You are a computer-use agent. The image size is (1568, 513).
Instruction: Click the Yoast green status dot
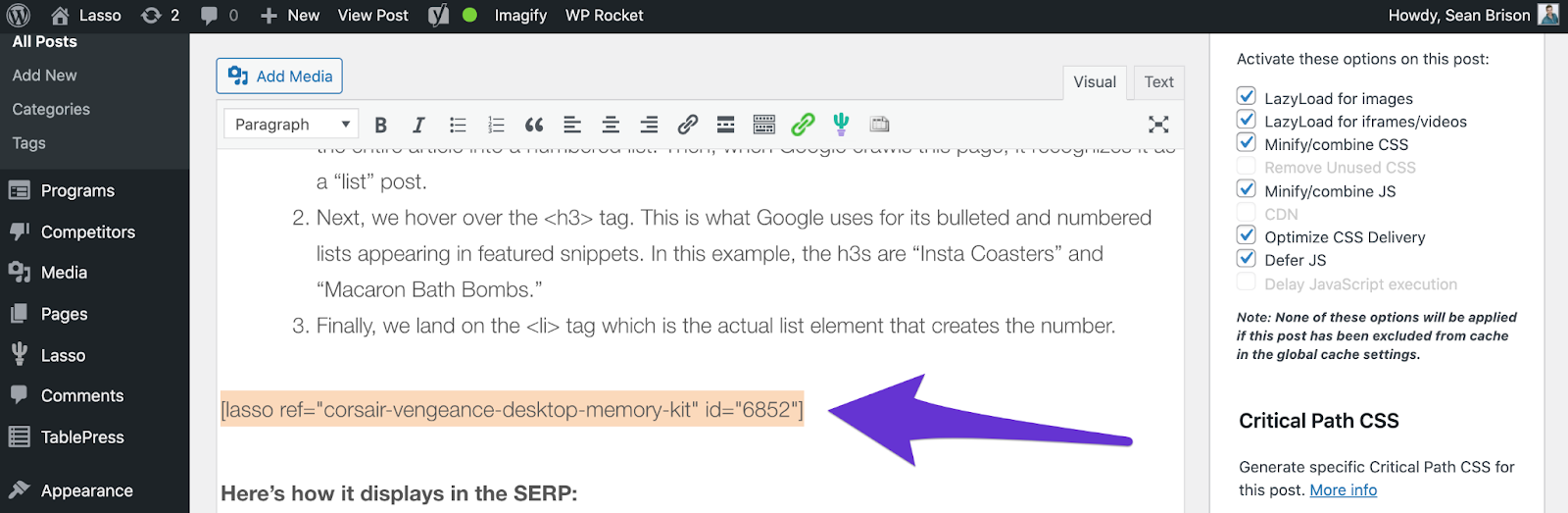point(469,16)
